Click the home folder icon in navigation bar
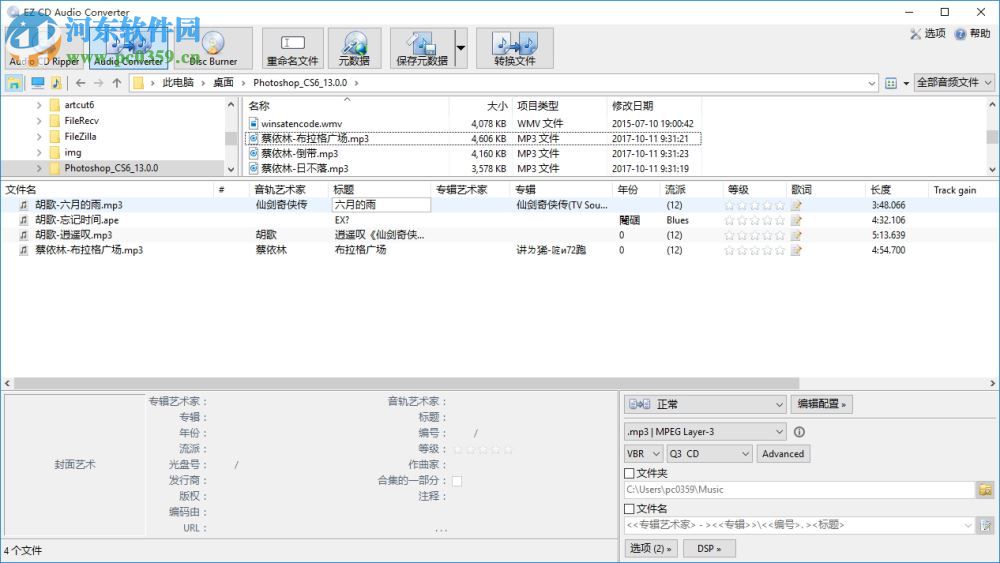This screenshot has height=563, width=1000. (x=14, y=83)
